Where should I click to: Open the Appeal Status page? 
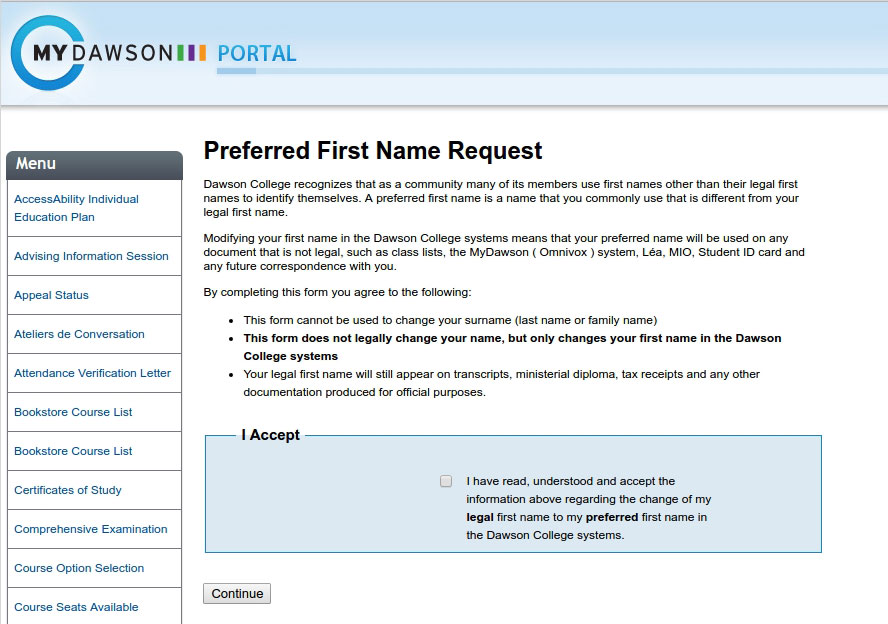pyautogui.click(x=51, y=295)
